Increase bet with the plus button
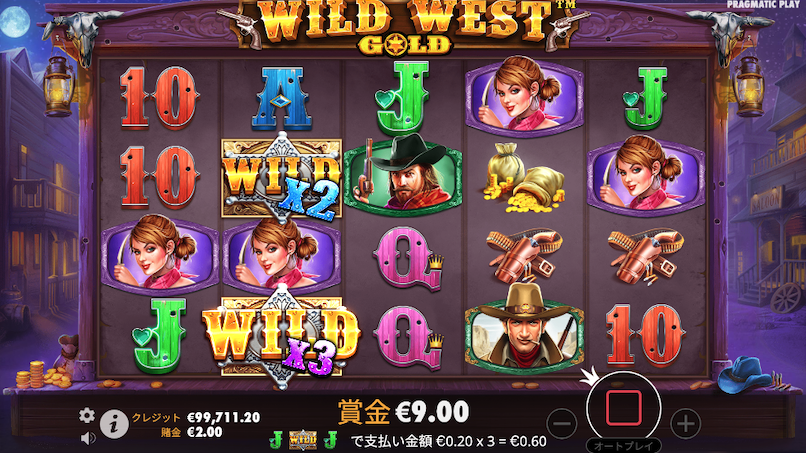 point(686,424)
